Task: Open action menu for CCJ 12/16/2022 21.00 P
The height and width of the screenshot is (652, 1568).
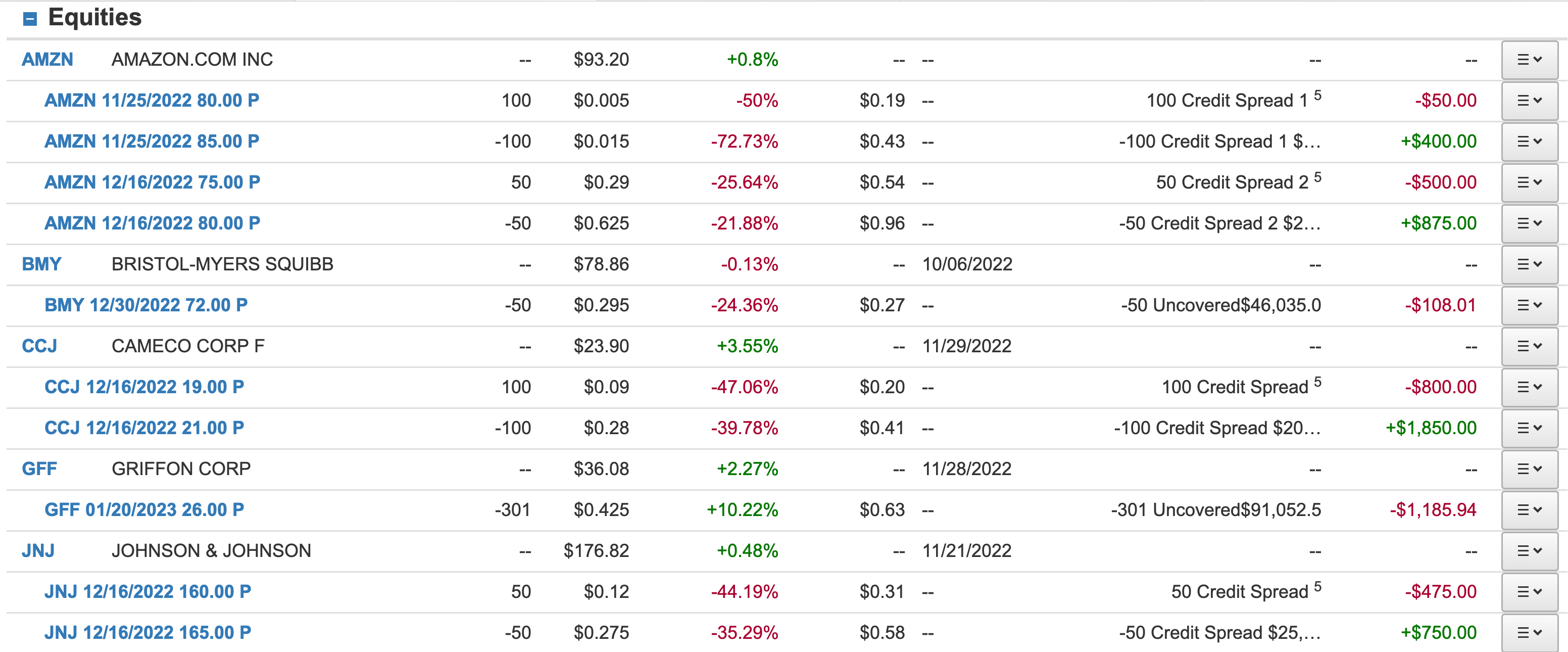Action: tap(1529, 428)
